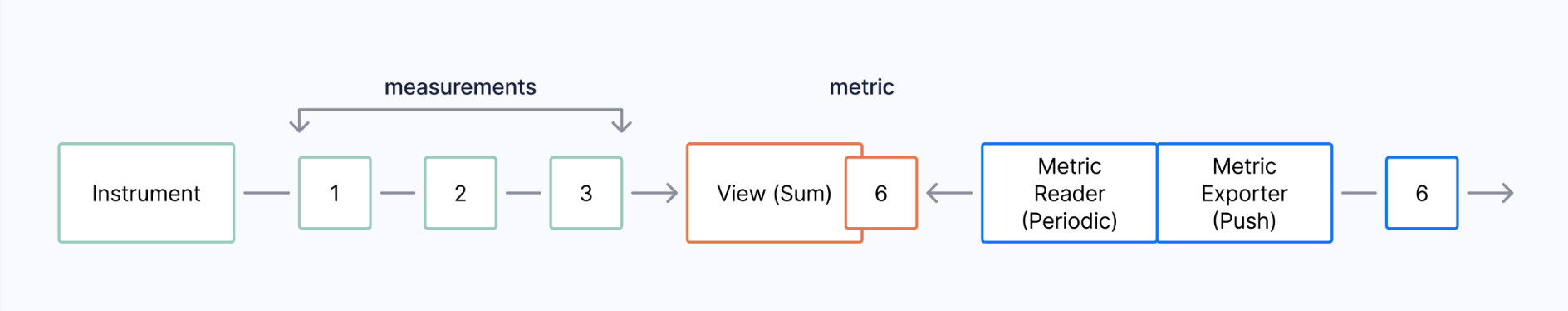Click connector line between boxes 2 and 3
Image resolution: width=1568 pixels, height=311 pixels.
pos(523,193)
